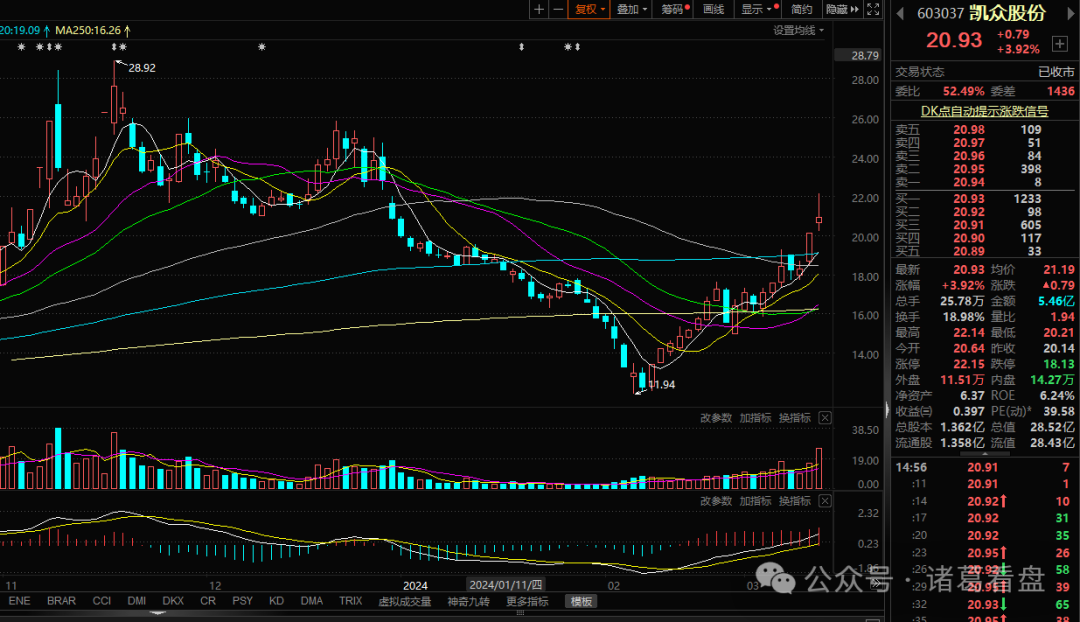Toggle 简约 simplified mode
The height and width of the screenshot is (622, 1080).
[801, 9]
